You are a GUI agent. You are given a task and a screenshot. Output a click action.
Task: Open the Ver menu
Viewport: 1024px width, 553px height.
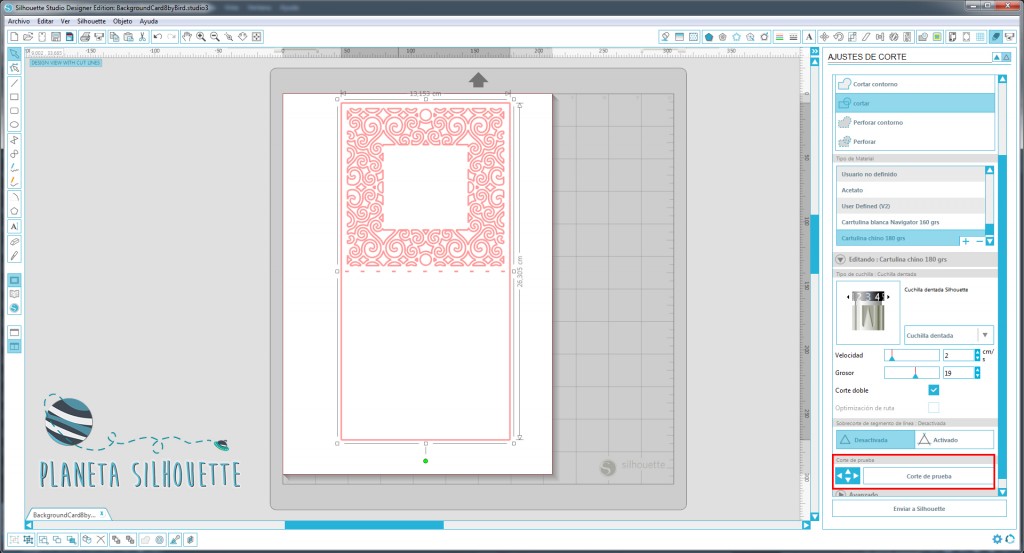click(65, 21)
